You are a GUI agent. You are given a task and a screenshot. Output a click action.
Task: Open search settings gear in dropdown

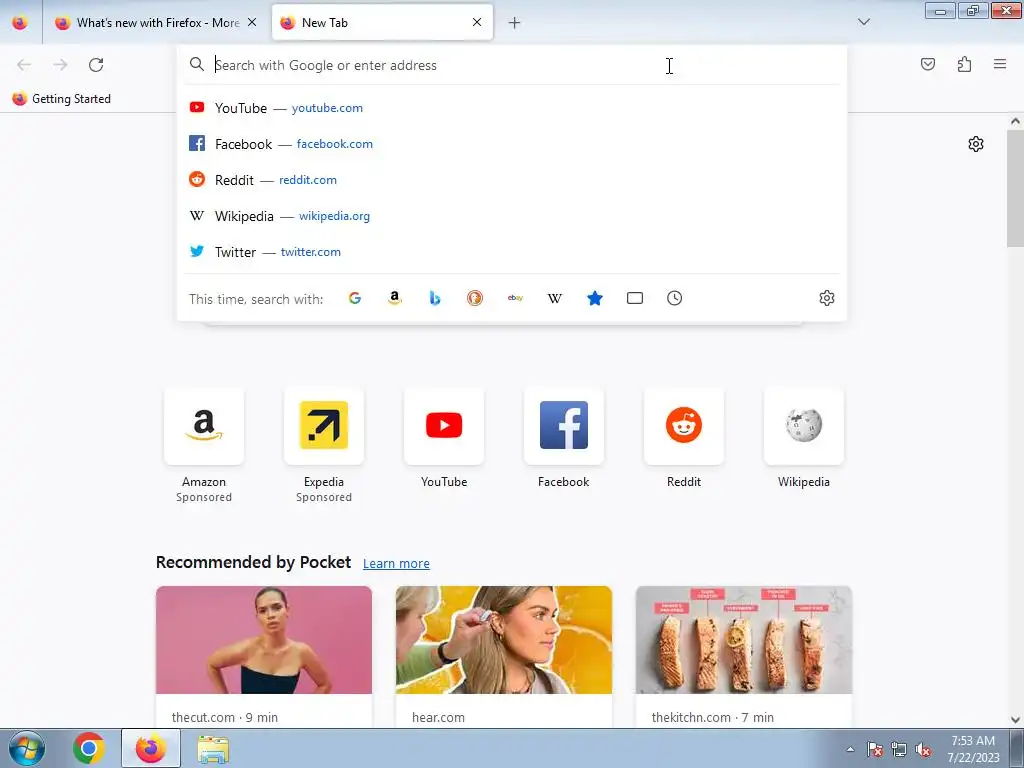tap(827, 298)
